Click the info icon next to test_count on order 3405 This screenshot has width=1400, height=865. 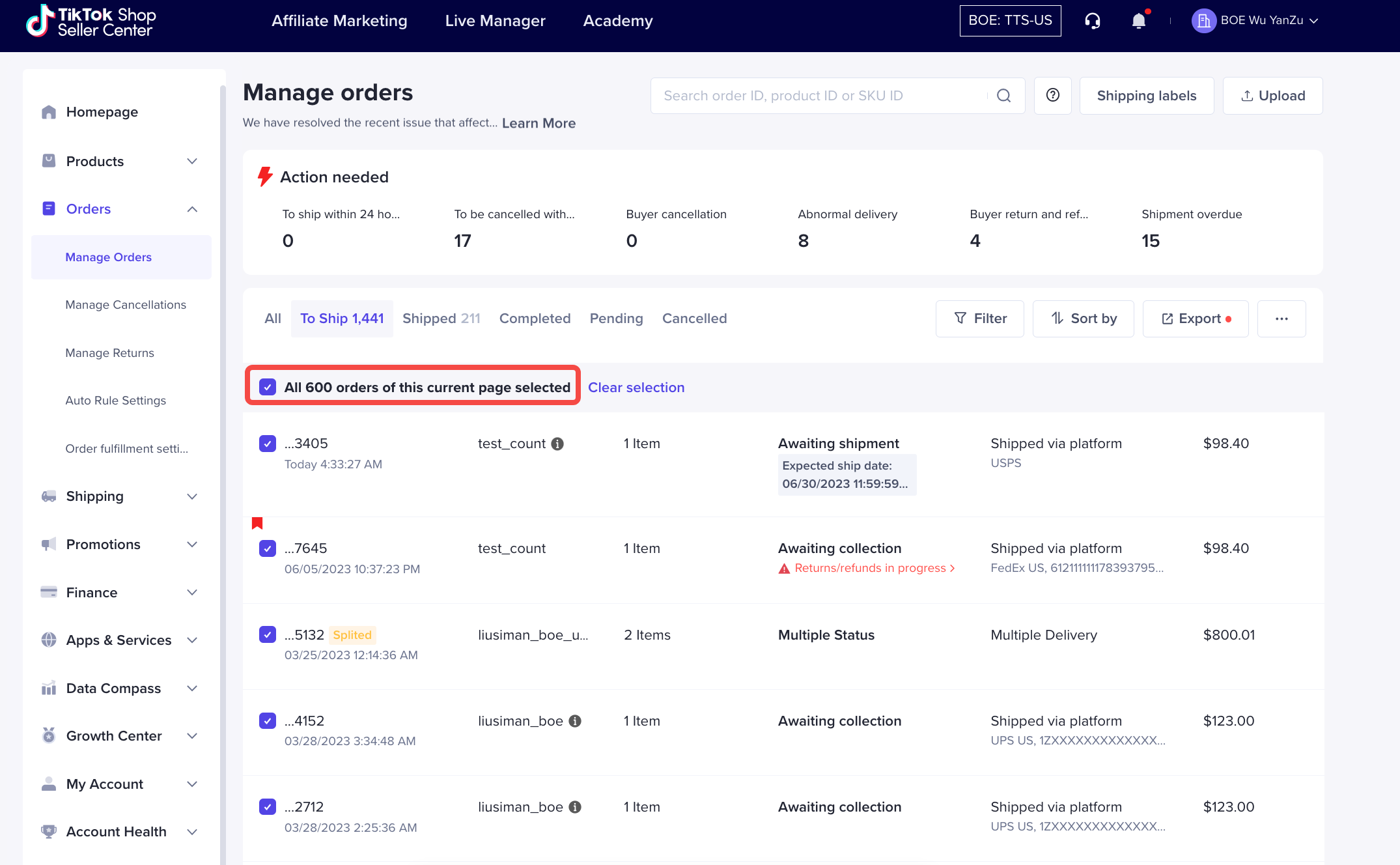pyautogui.click(x=557, y=444)
